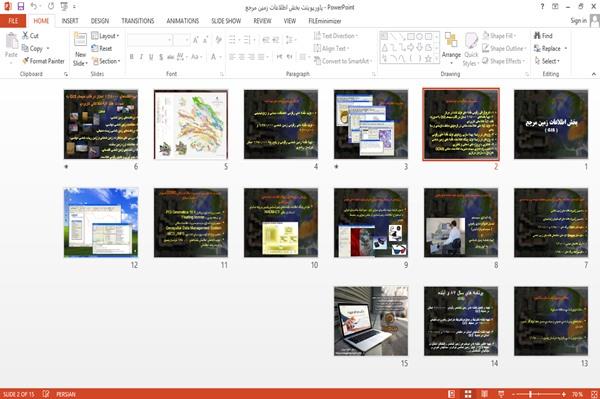Screen dimensions: 600x399
Task: Click the Undo arrow icon
Action: 34,7
